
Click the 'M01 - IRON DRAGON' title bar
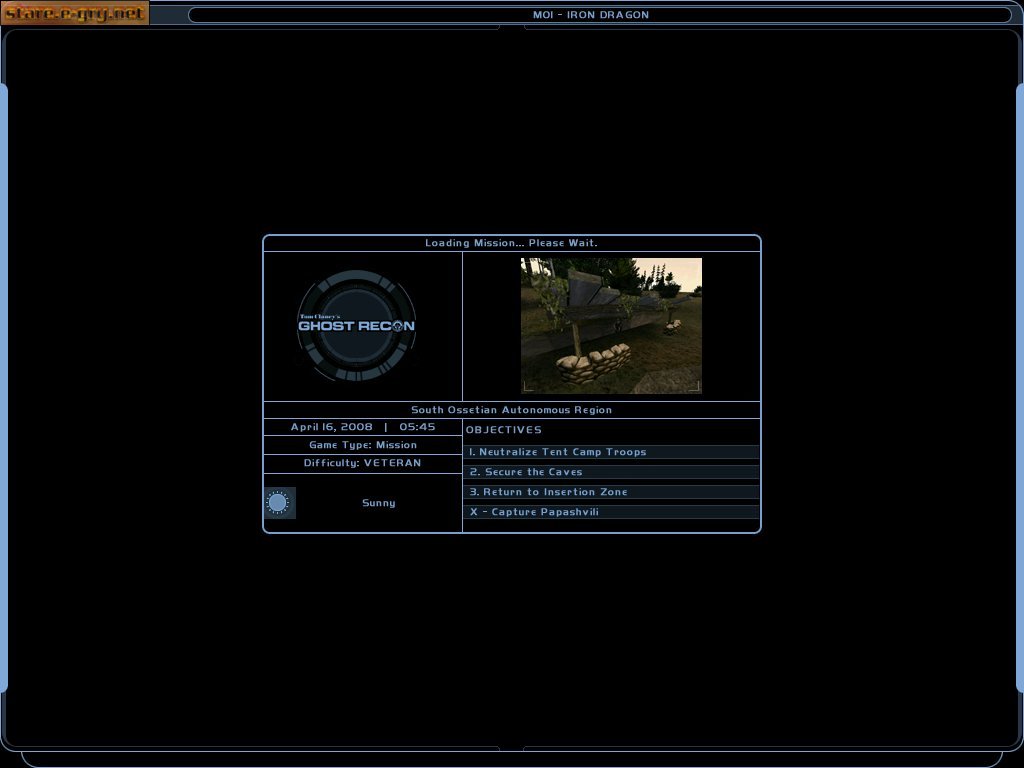[x=590, y=14]
